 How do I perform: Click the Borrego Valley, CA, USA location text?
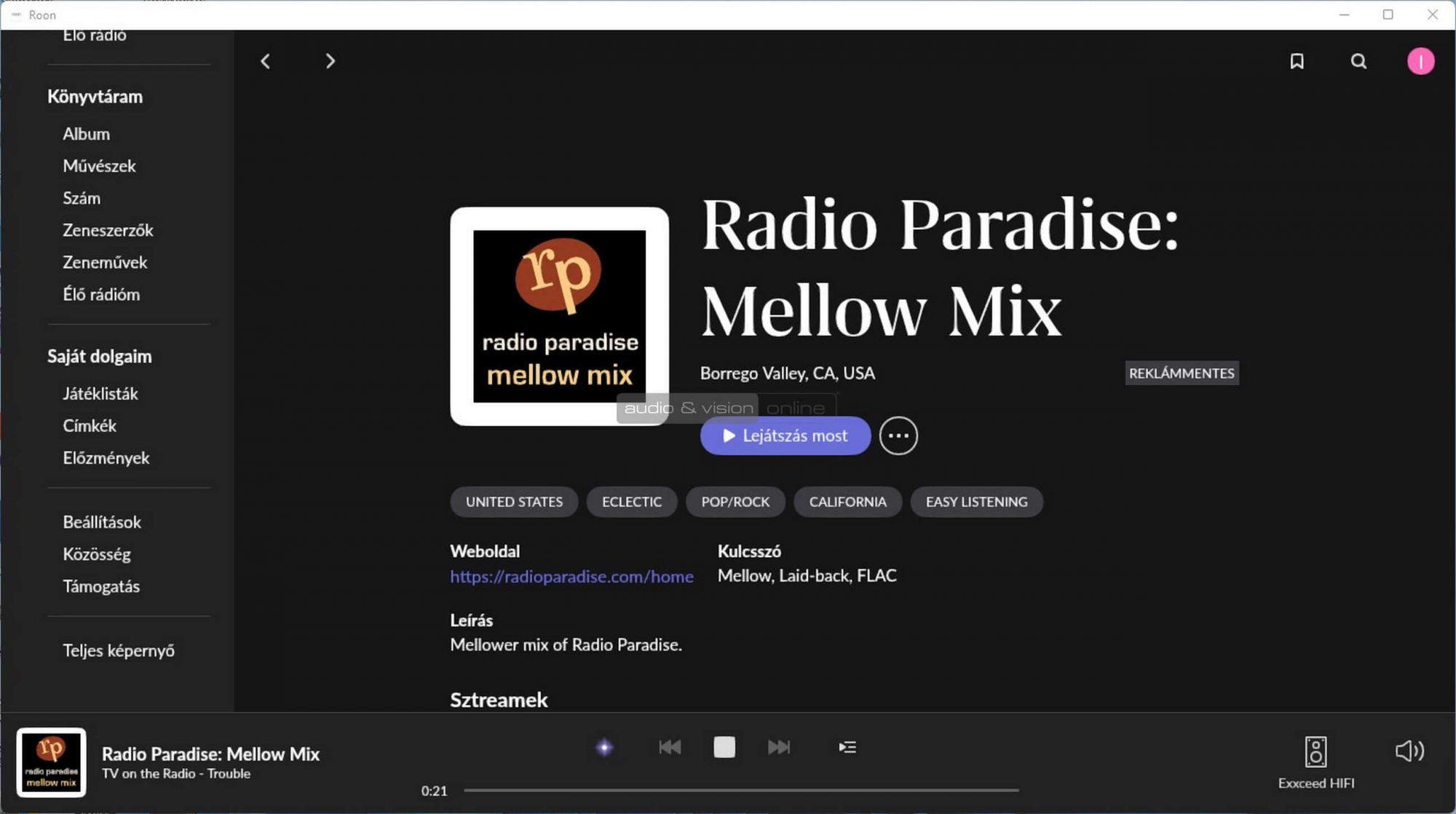click(x=788, y=373)
